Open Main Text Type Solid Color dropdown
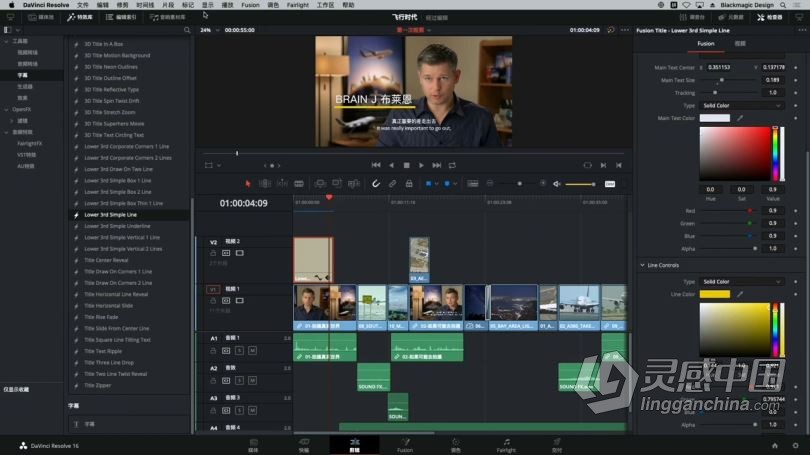The width and height of the screenshot is (810, 455). [741, 105]
